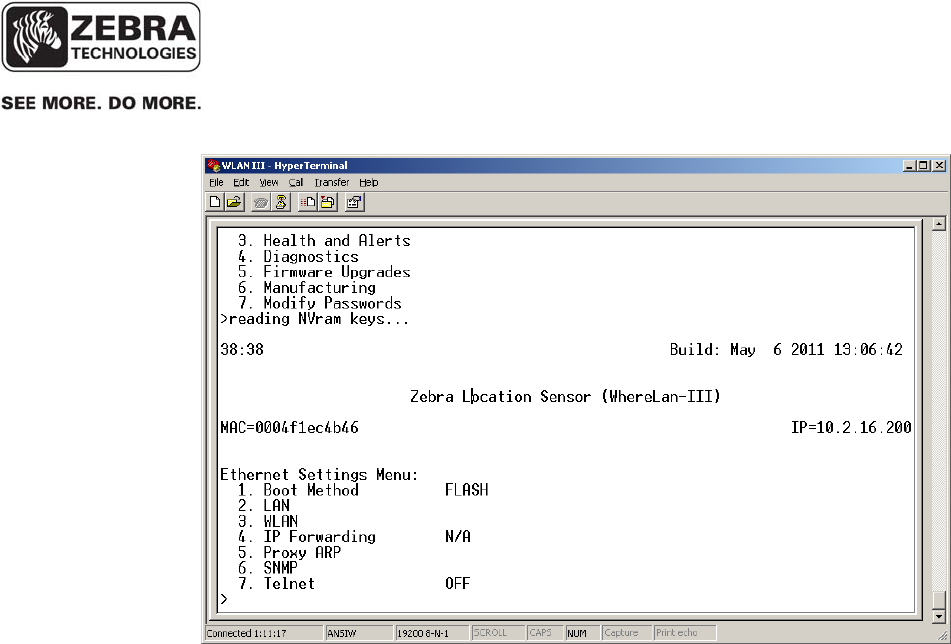Click the '38:38' text in terminal

pyautogui.click(x=241, y=350)
